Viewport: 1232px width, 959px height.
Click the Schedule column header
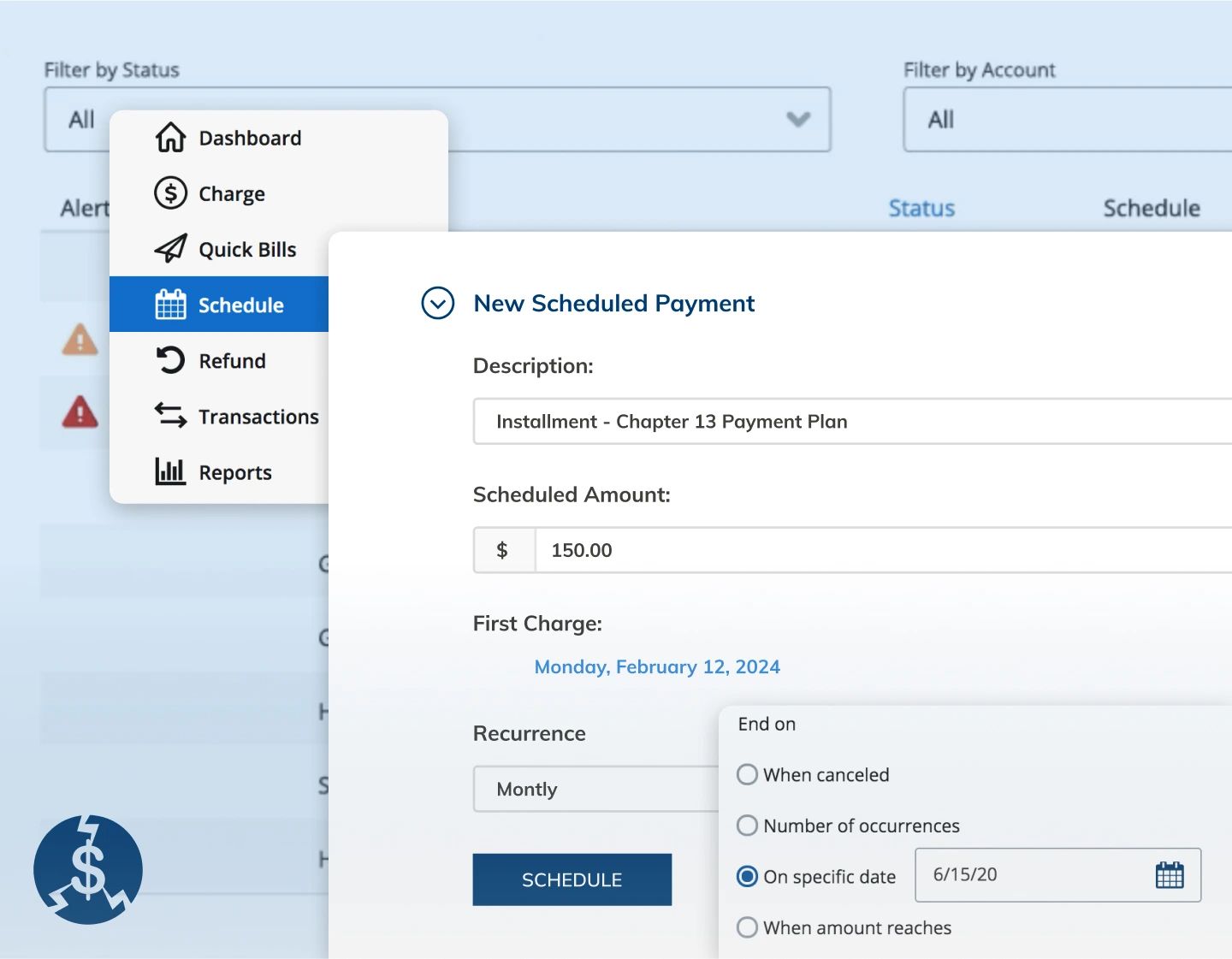[1152, 208]
